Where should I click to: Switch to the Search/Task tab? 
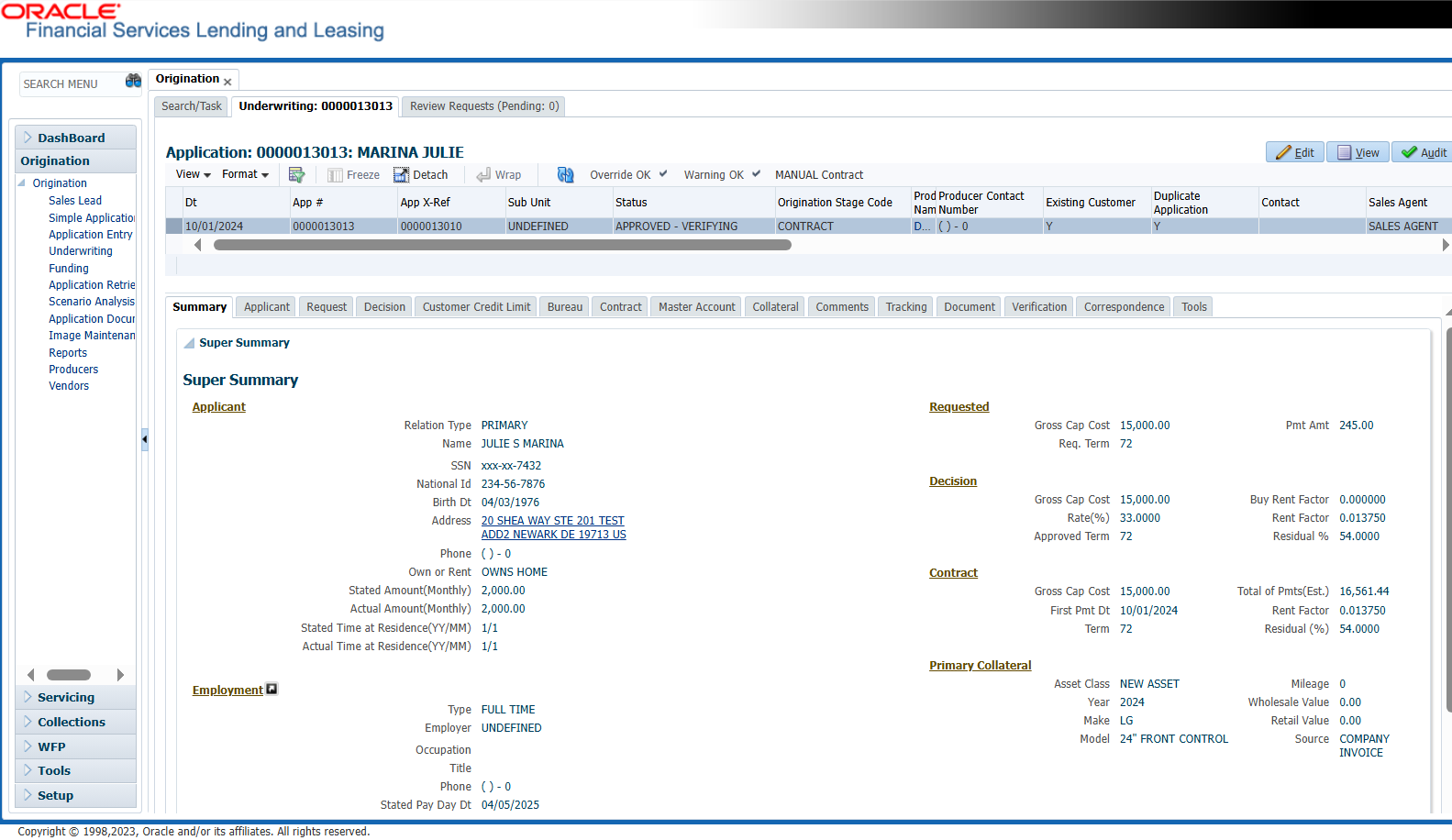[192, 106]
